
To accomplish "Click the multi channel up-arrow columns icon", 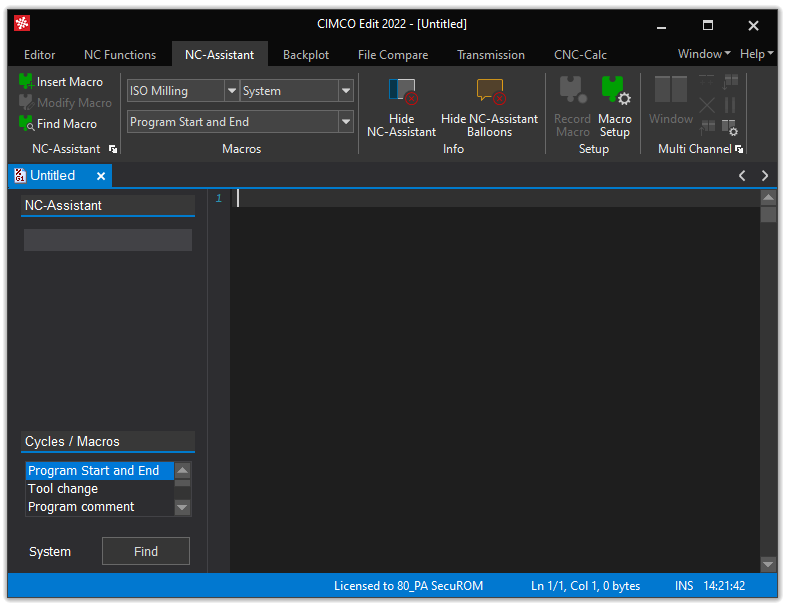I will [x=707, y=128].
